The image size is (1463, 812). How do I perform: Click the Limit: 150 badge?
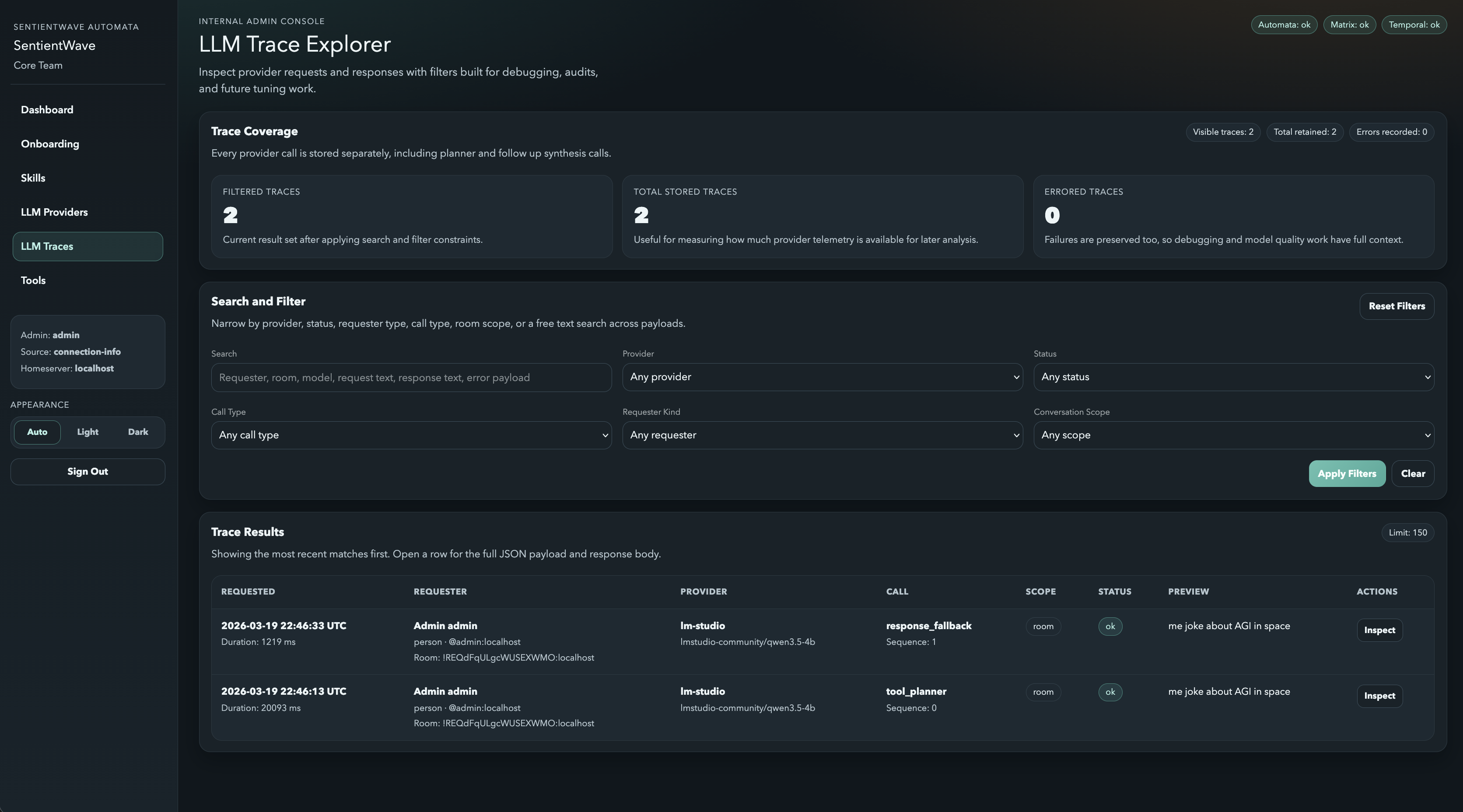[1407, 532]
